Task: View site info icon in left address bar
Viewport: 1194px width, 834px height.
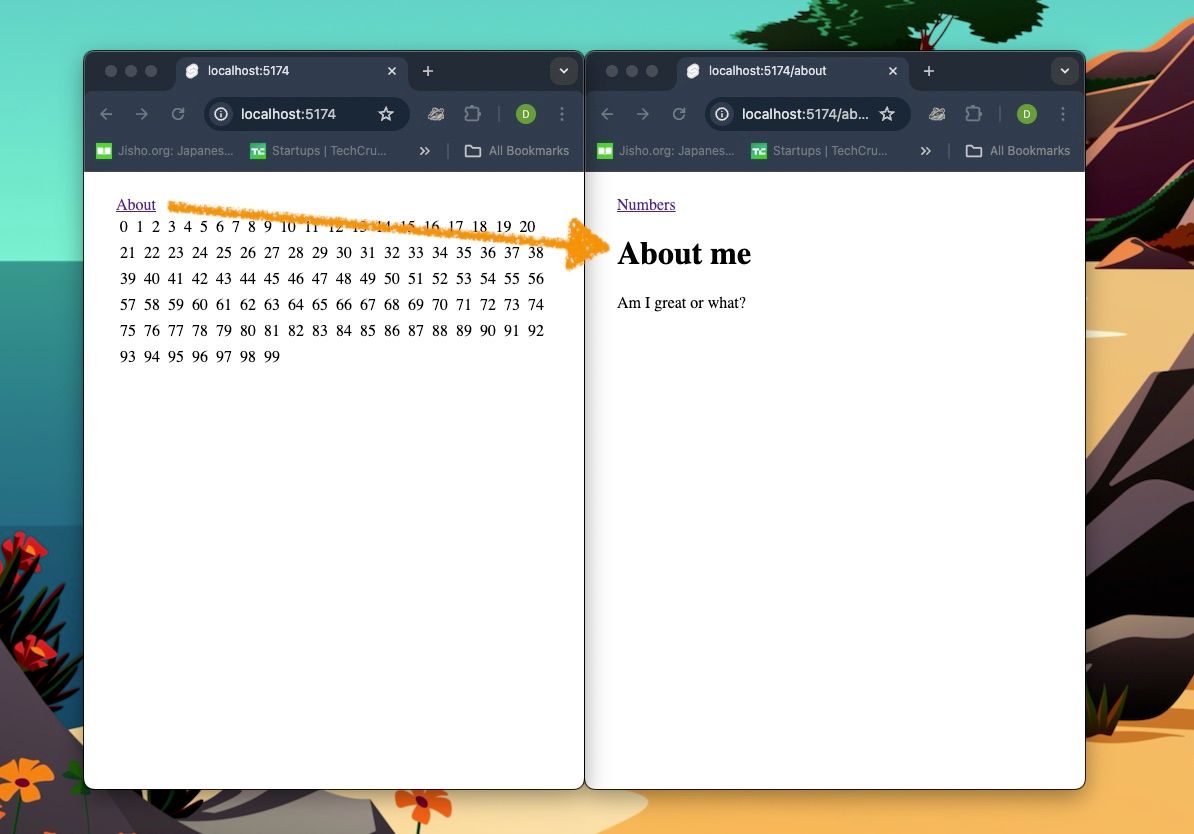Action: click(222, 114)
